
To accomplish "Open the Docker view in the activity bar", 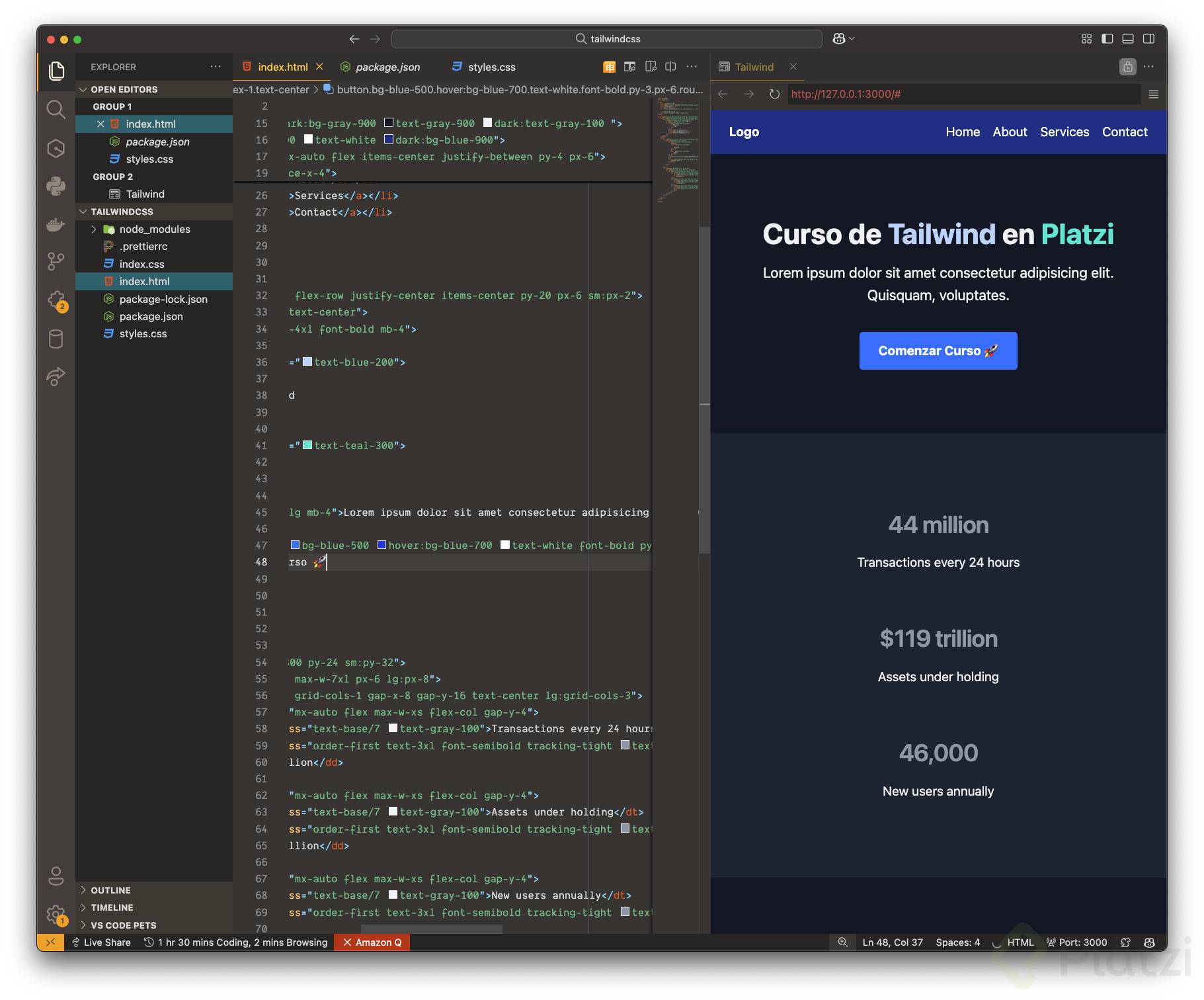I will pyautogui.click(x=56, y=224).
